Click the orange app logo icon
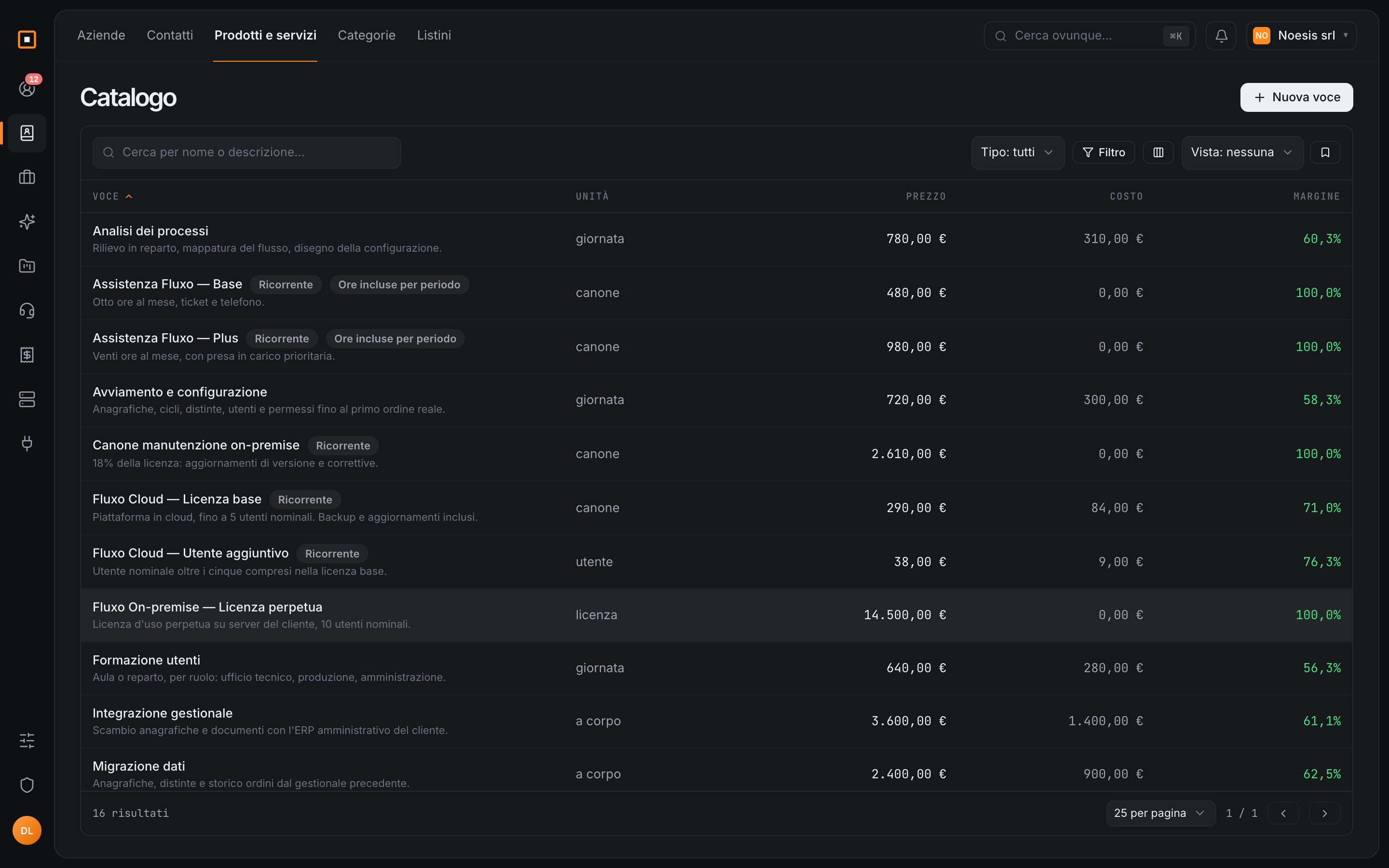The image size is (1389, 868). pos(27,39)
